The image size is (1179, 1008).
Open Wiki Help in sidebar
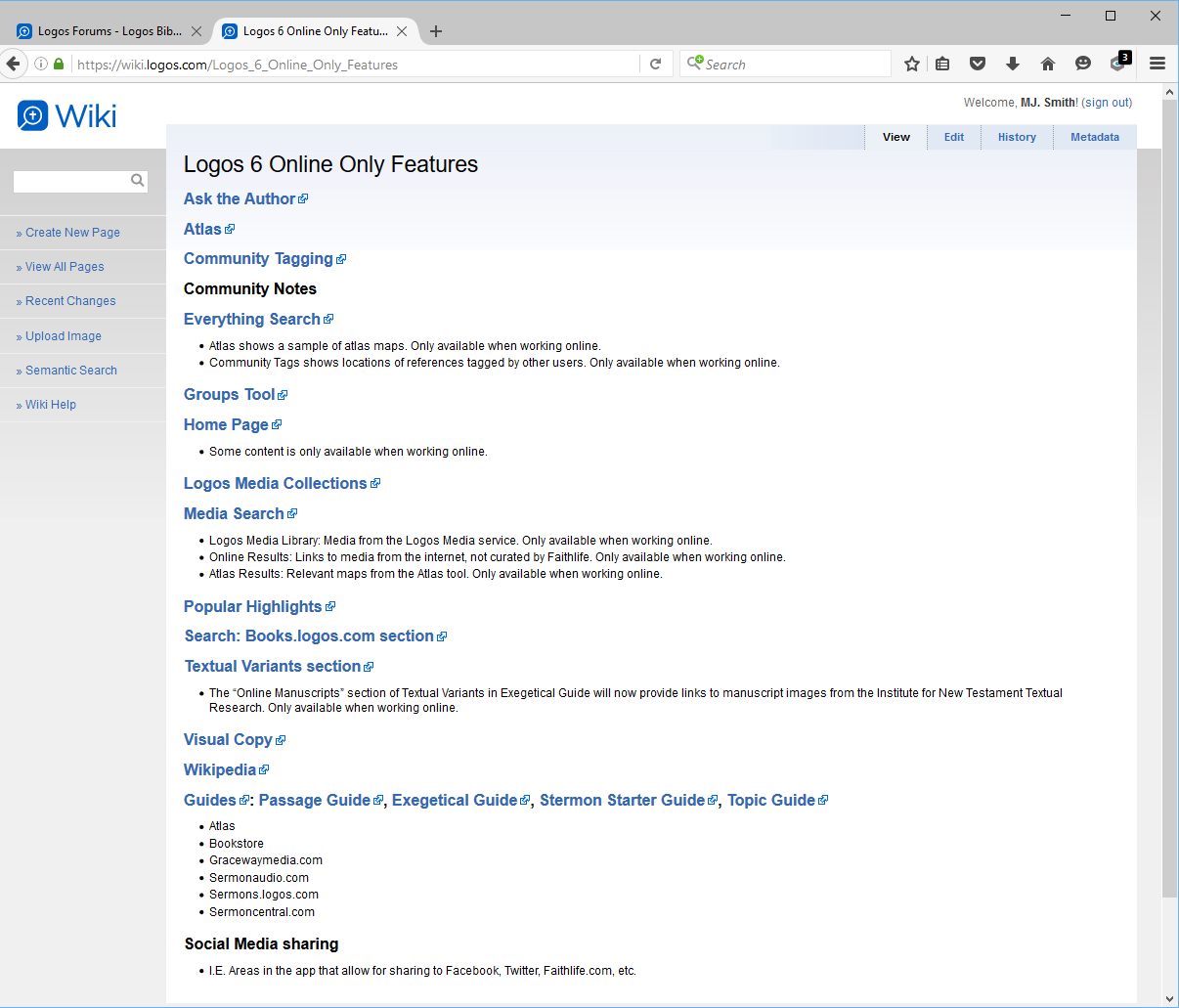click(x=51, y=405)
